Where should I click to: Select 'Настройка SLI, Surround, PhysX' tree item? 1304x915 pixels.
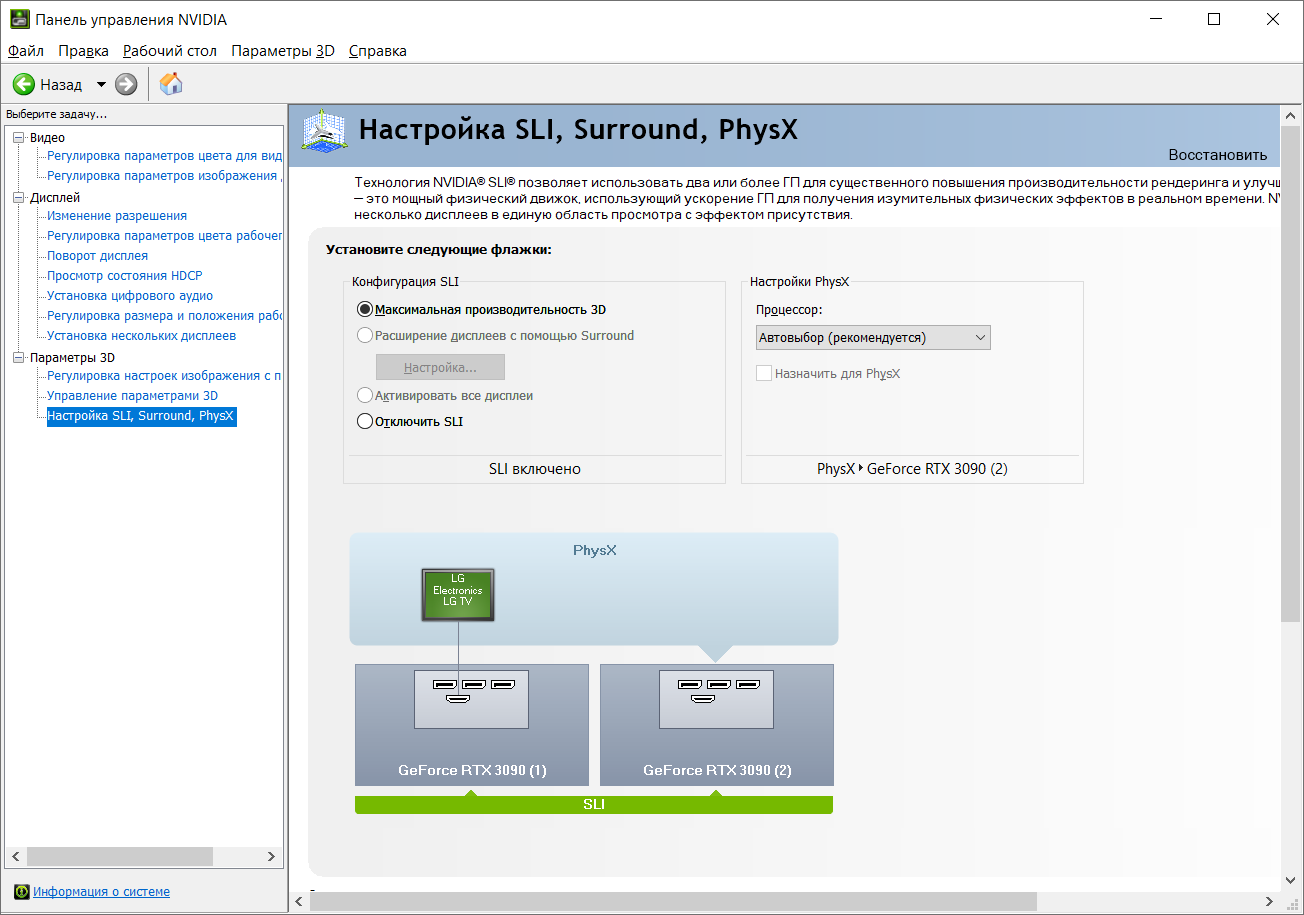(x=141, y=416)
